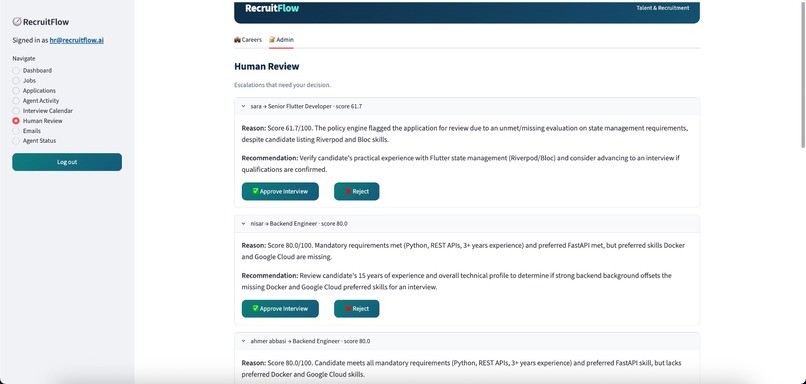Click the page vertical scrollbar
The width and height of the screenshot is (806, 384).
802,75
